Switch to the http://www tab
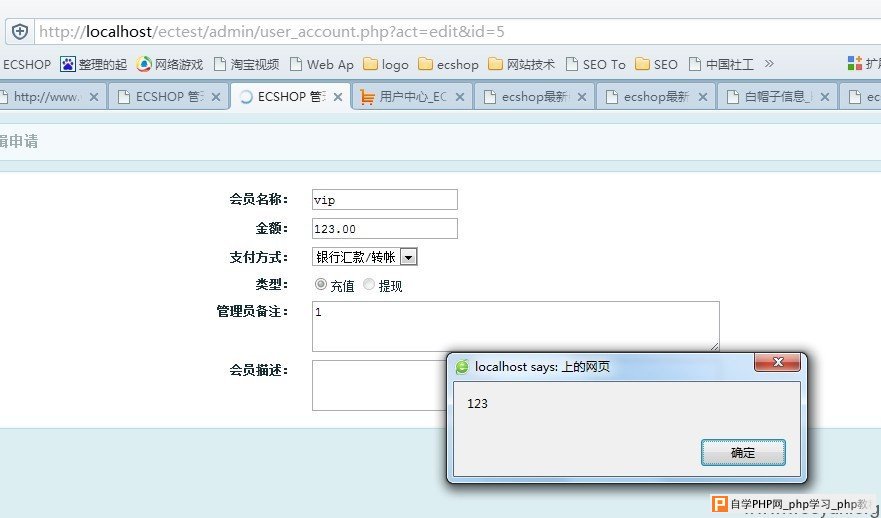The height and width of the screenshot is (518, 881). [x=48, y=97]
